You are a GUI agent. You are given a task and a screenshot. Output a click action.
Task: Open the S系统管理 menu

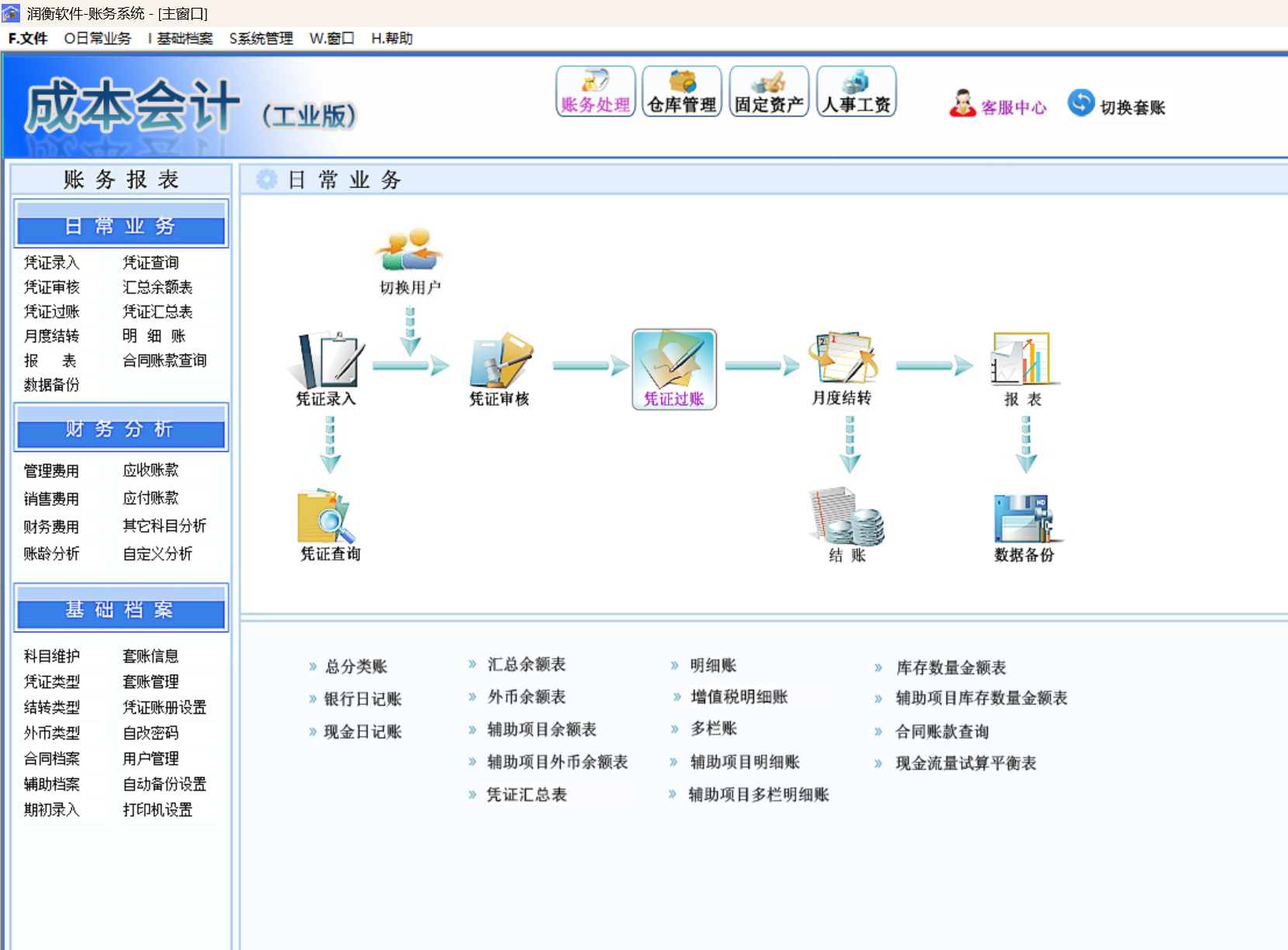(x=261, y=38)
